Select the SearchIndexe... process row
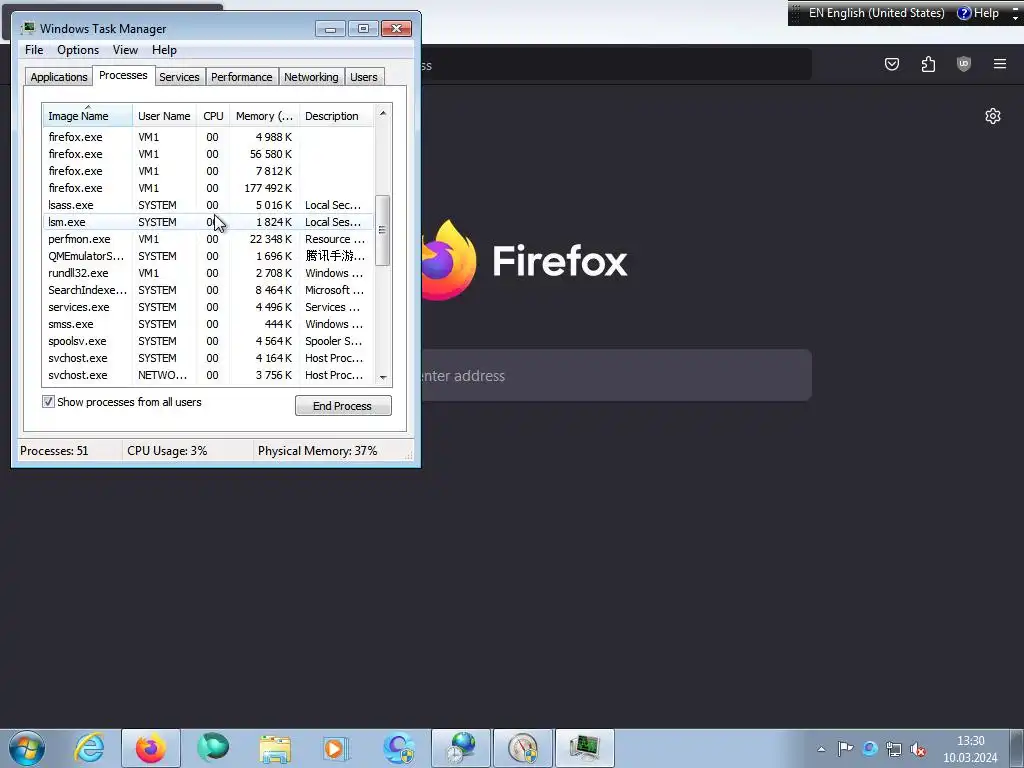 tap(208, 290)
